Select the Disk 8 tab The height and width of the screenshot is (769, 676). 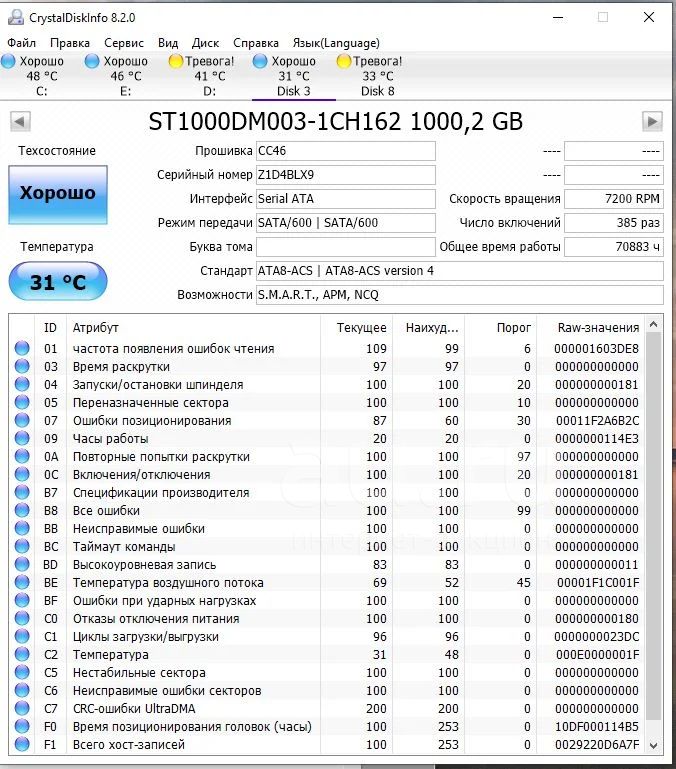coord(377,76)
